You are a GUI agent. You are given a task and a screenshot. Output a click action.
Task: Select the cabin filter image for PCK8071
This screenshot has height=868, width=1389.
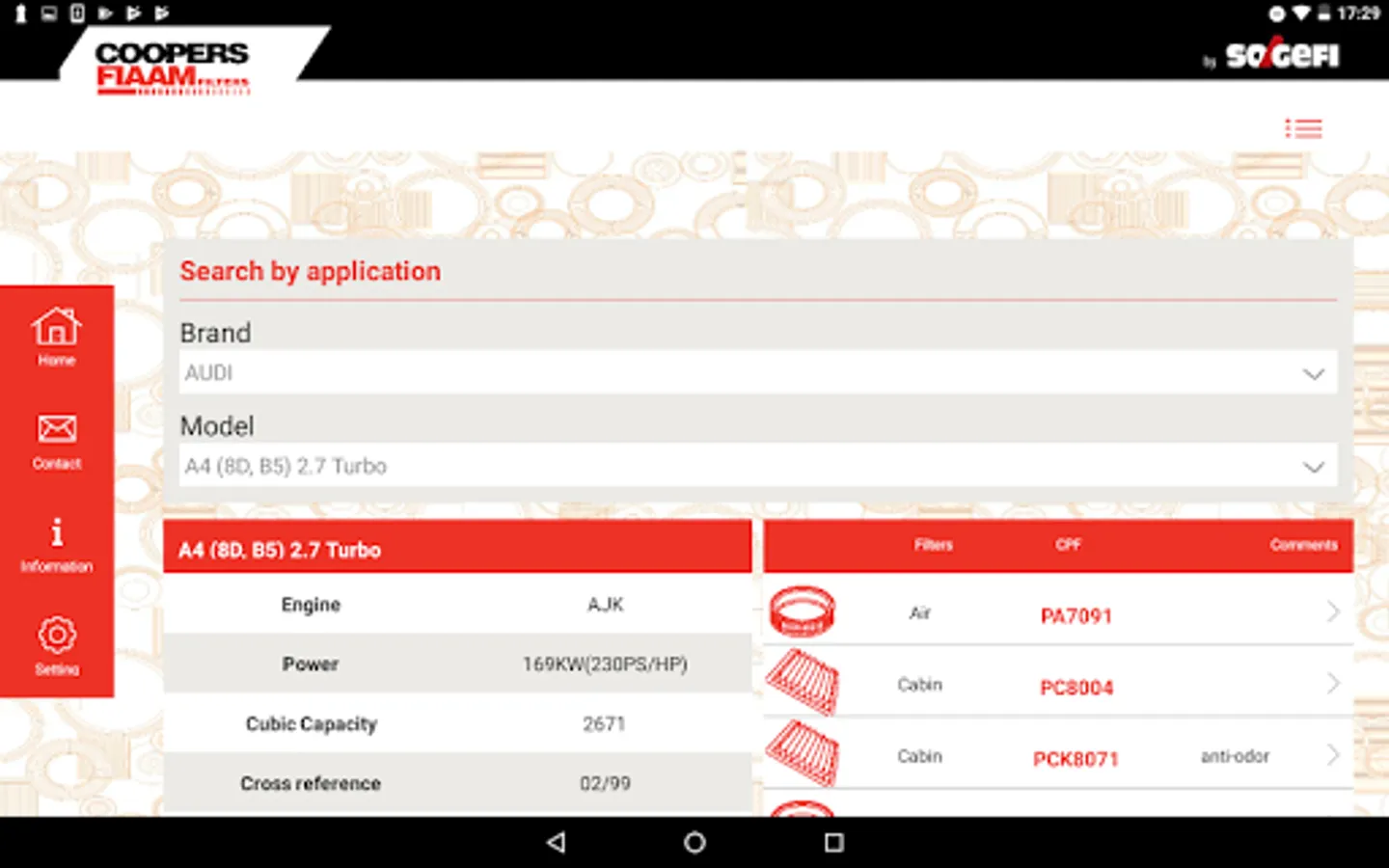coord(802,753)
